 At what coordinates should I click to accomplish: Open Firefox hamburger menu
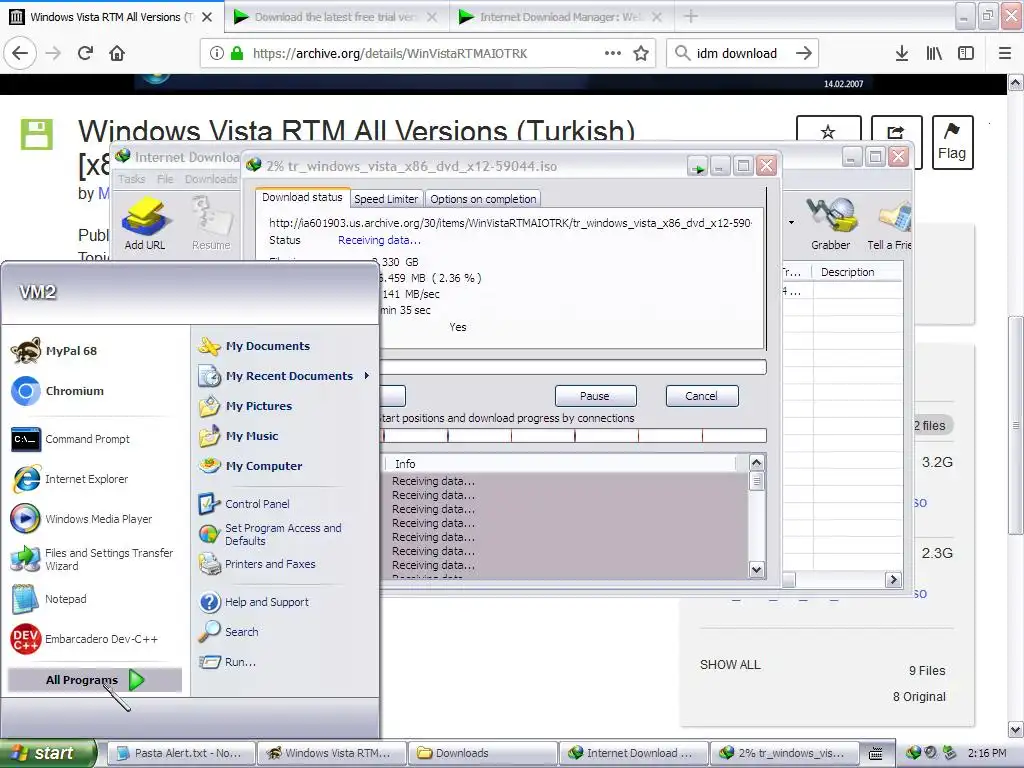click(1005, 53)
